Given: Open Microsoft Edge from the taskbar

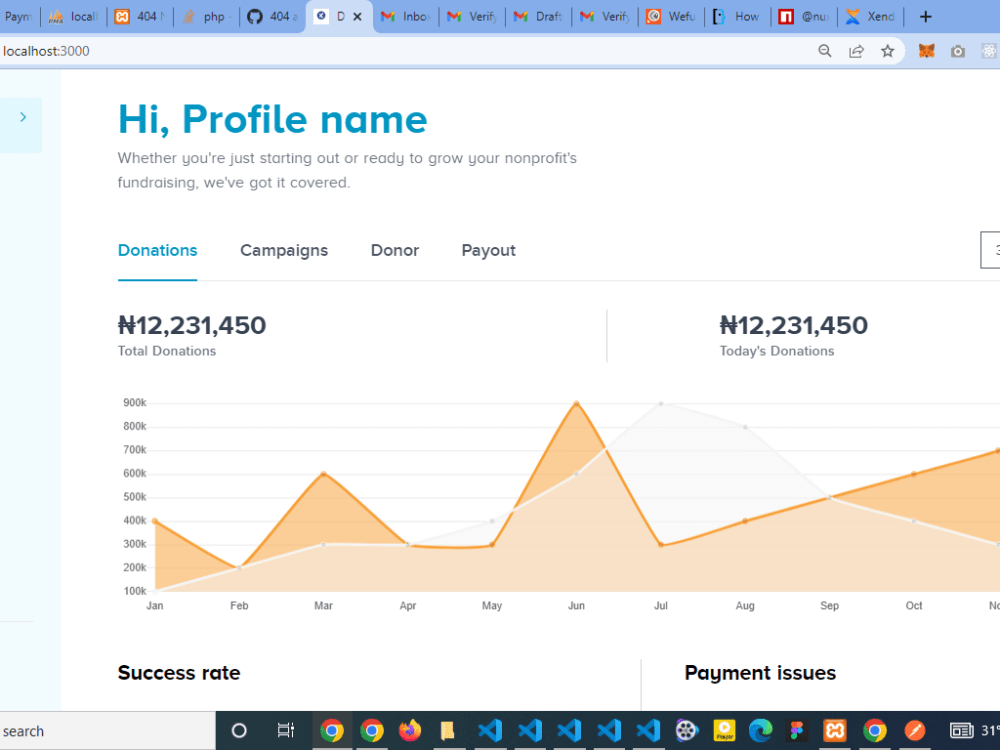Looking at the screenshot, I should click(x=760, y=731).
